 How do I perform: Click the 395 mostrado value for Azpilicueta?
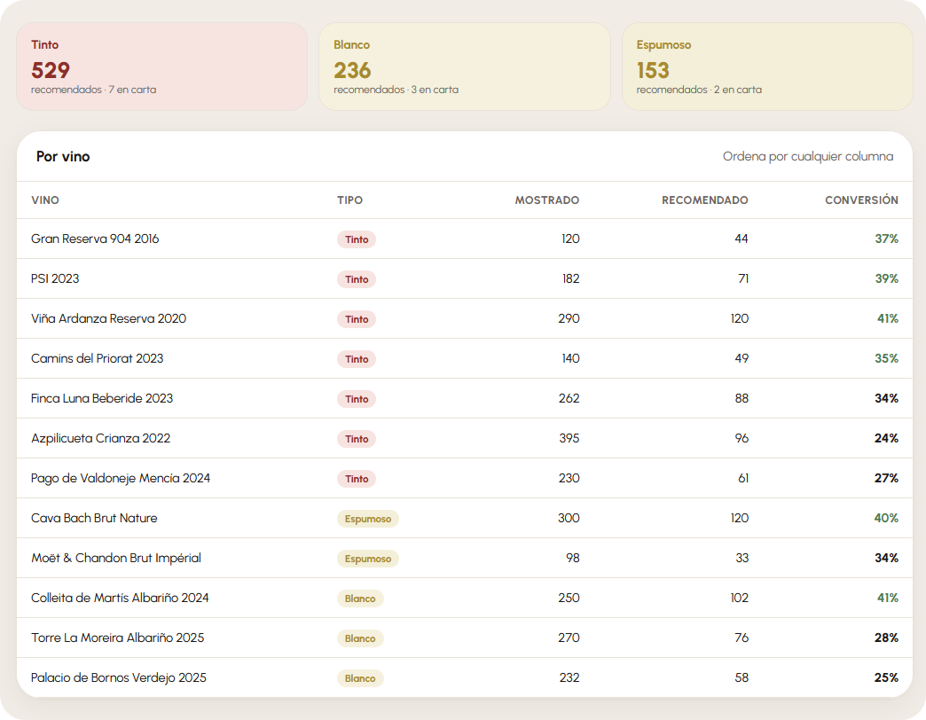pos(569,438)
